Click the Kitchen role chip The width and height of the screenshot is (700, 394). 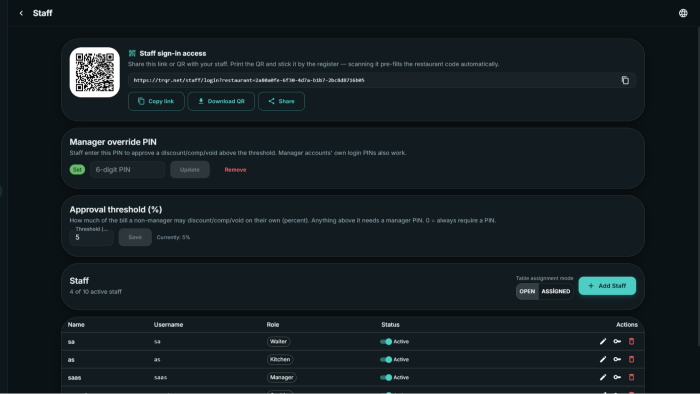click(x=280, y=359)
